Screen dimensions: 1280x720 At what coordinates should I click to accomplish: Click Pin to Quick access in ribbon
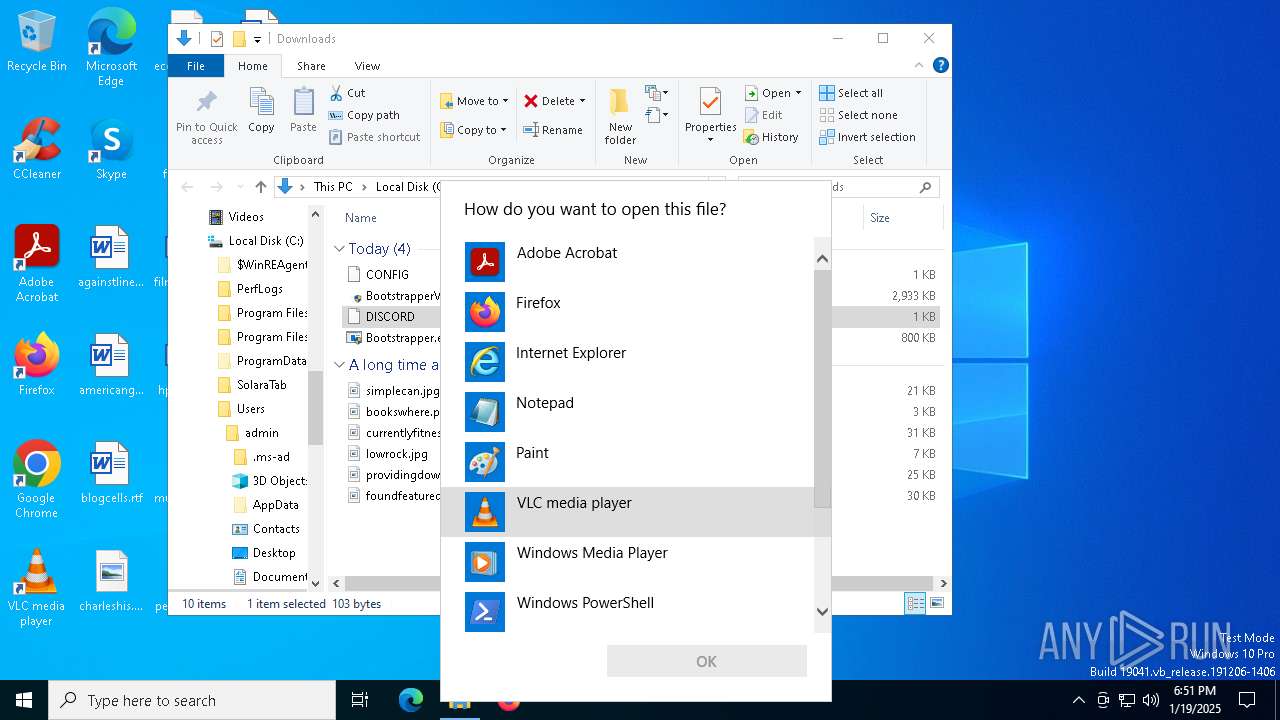pyautogui.click(x=207, y=117)
